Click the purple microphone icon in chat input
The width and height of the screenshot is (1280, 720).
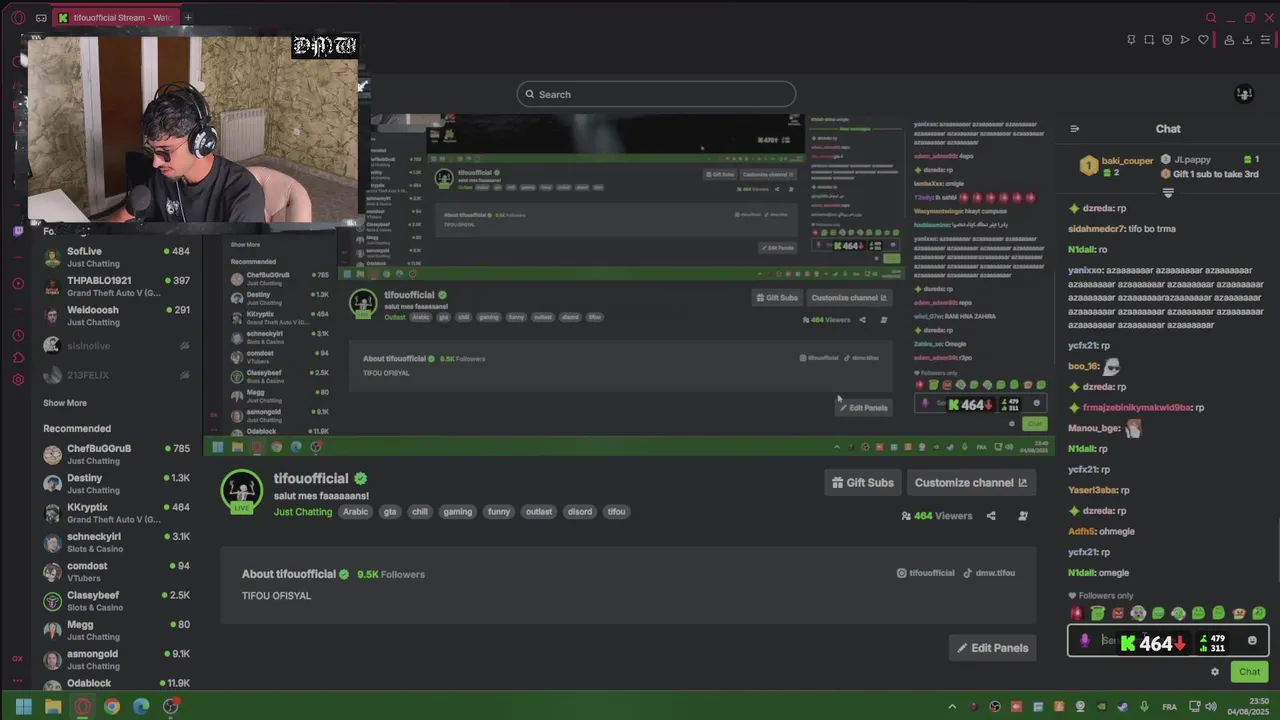click(1085, 641)
